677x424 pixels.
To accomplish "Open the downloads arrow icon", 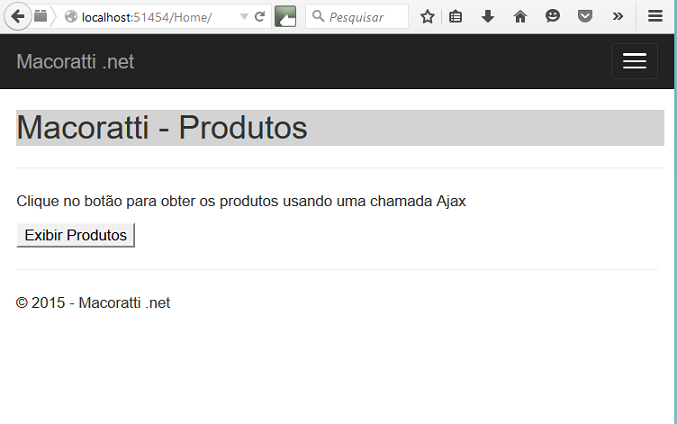I will pyautogui.click(x=488, y=17).
